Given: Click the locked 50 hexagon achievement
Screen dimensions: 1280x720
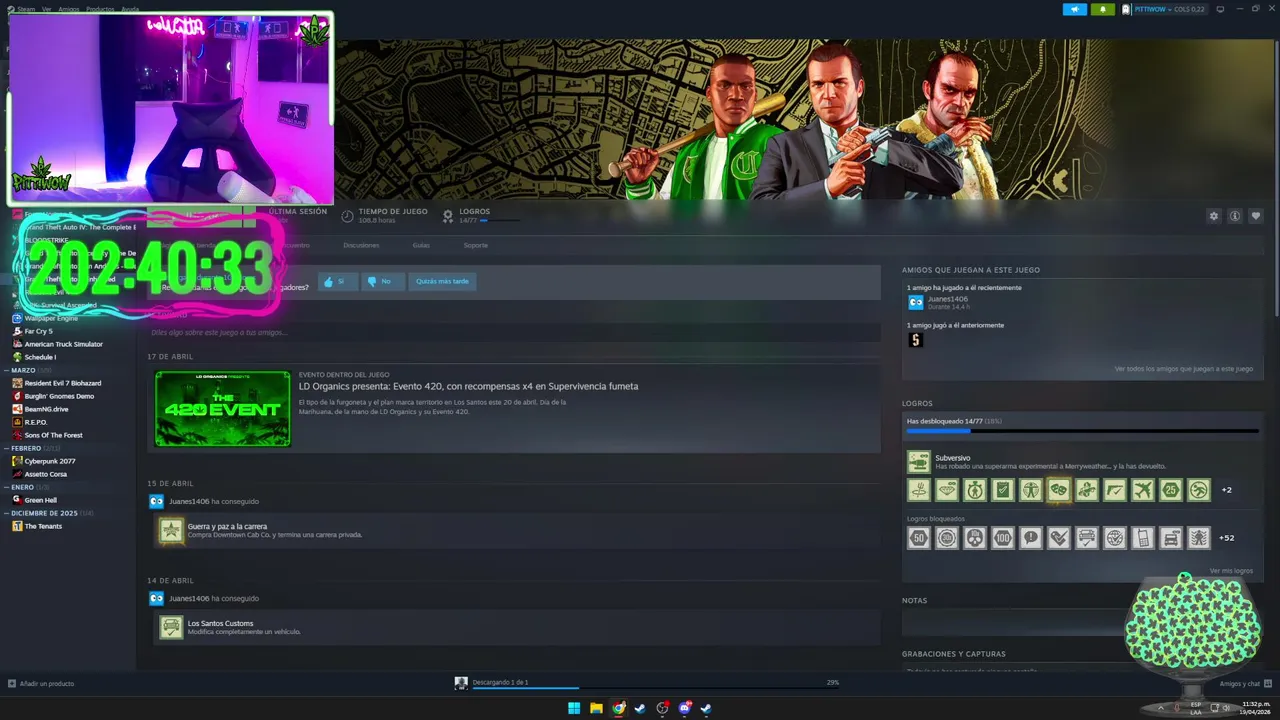Looking at the screenshot, I should click(x=918, y=538).
